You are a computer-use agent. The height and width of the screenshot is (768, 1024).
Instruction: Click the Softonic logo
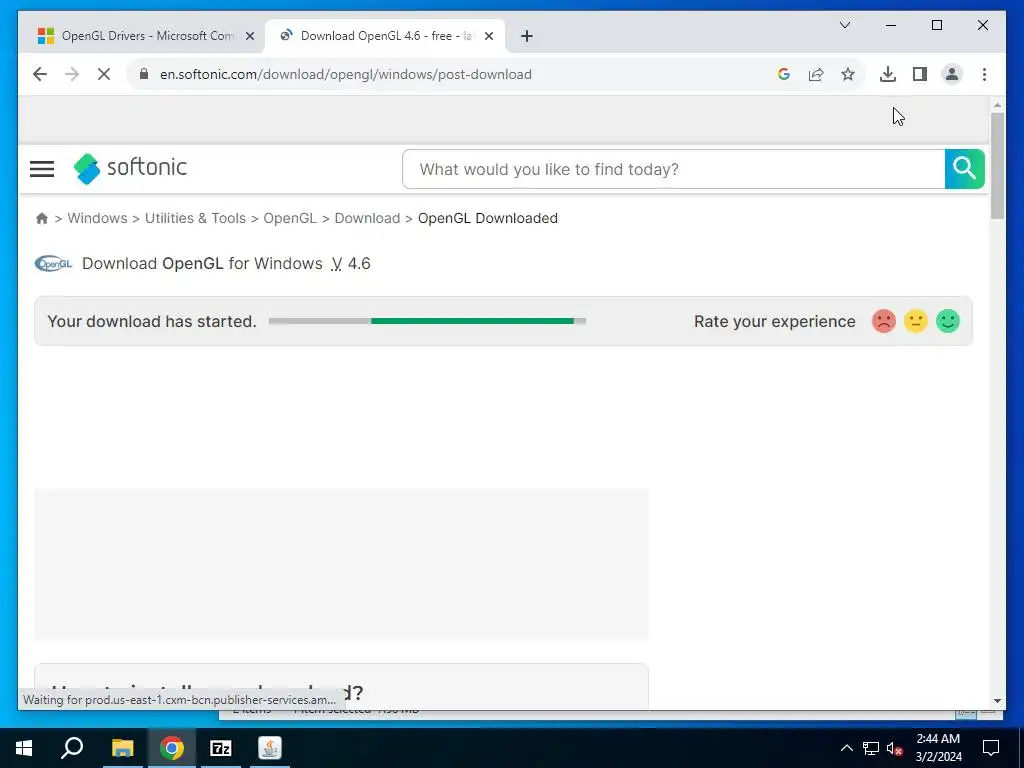coord(130,168)
